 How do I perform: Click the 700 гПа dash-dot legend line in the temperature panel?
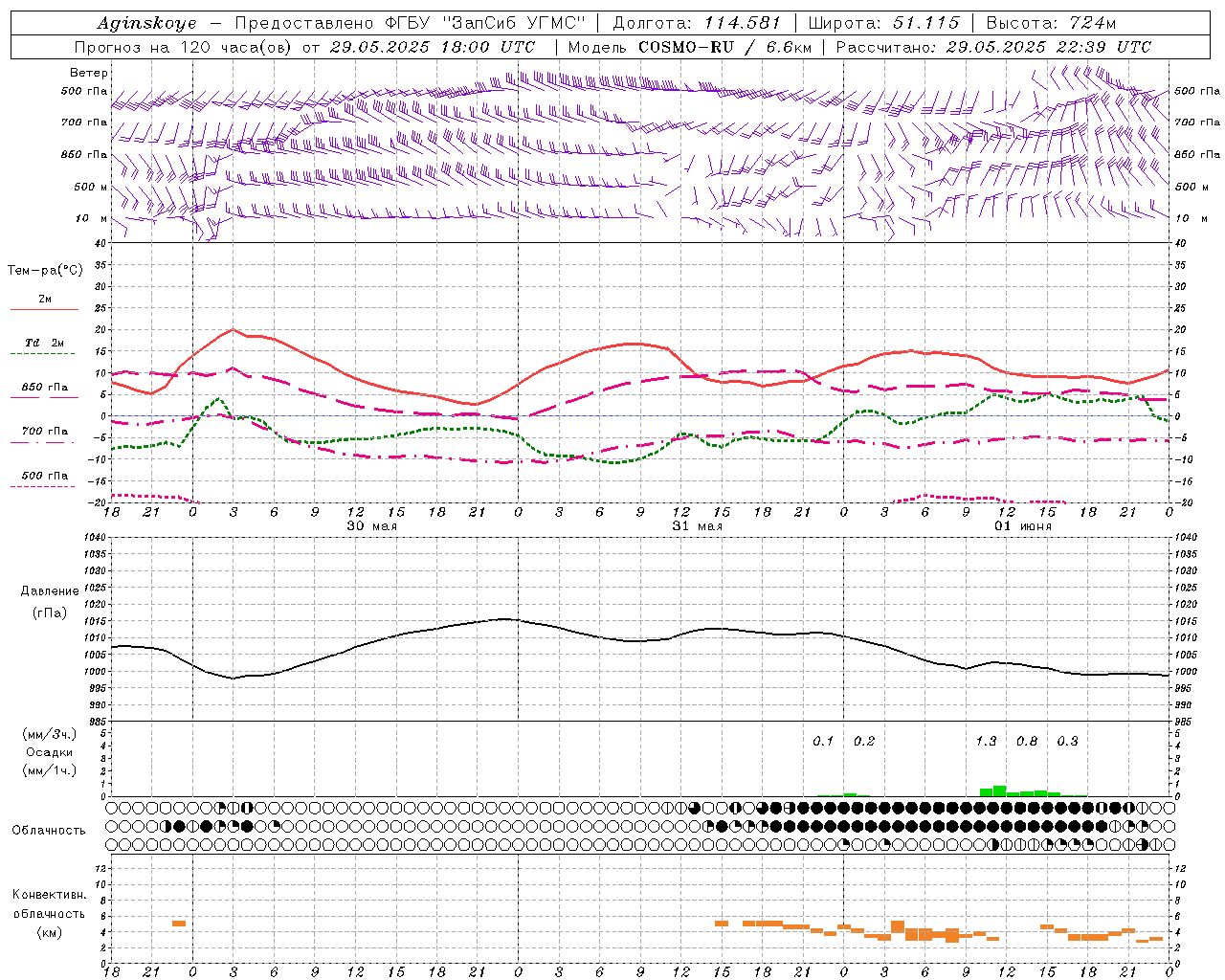(44, 442)
